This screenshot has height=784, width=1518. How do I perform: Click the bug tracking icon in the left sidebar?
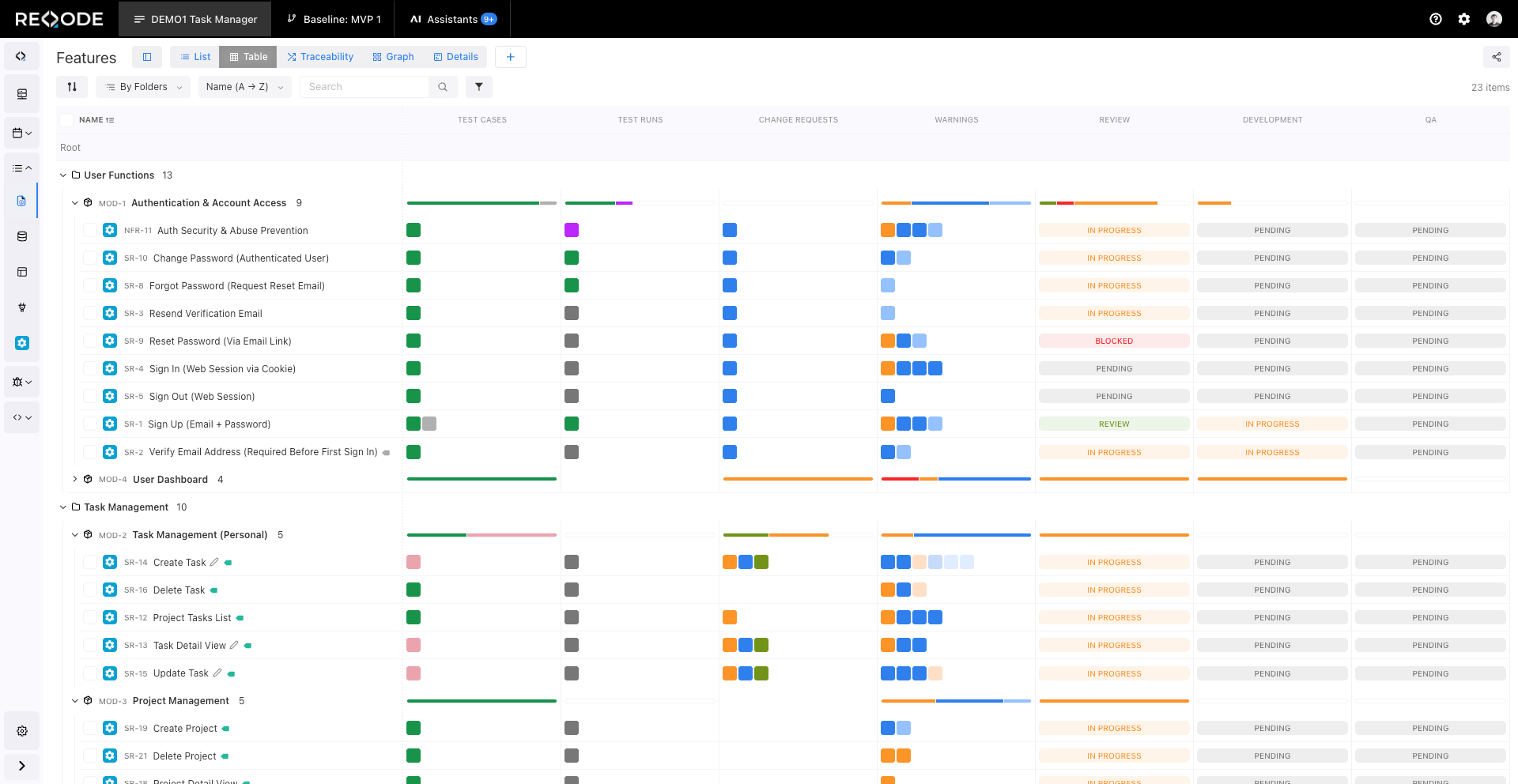(x=18, y=382)
